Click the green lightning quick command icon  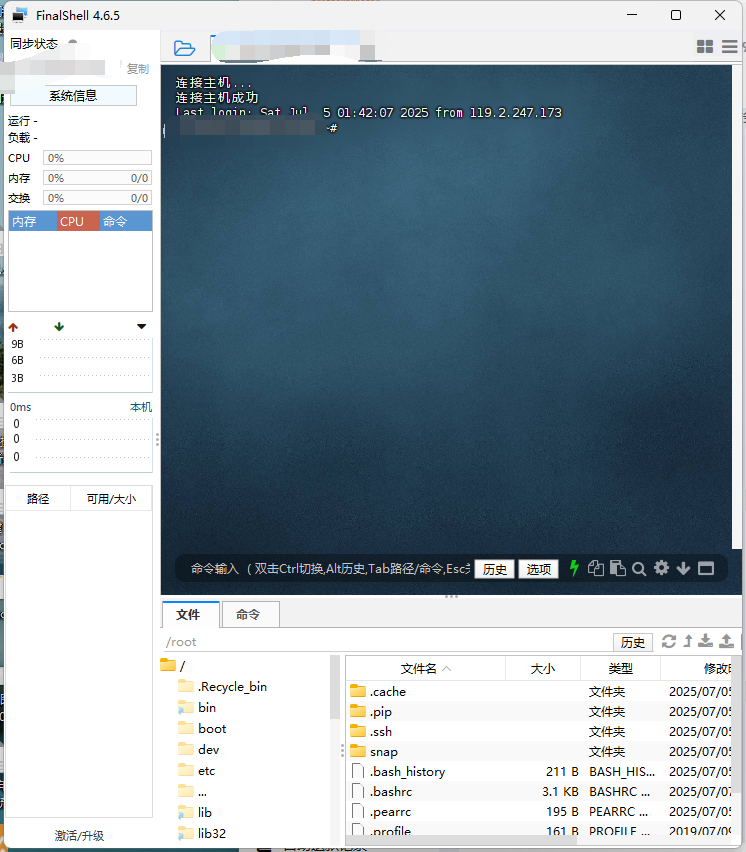(574, 568)
